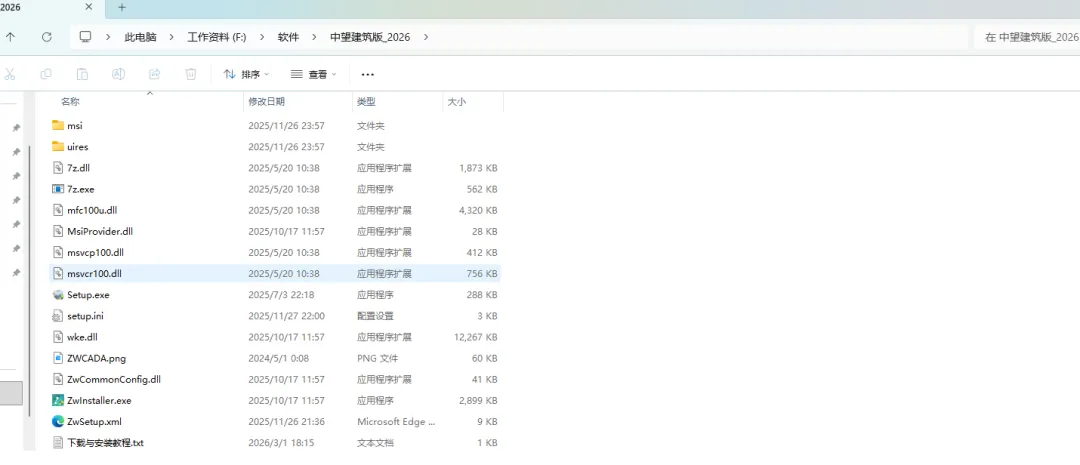Select the ZwInstaller.exe application icon

point(58,400)
